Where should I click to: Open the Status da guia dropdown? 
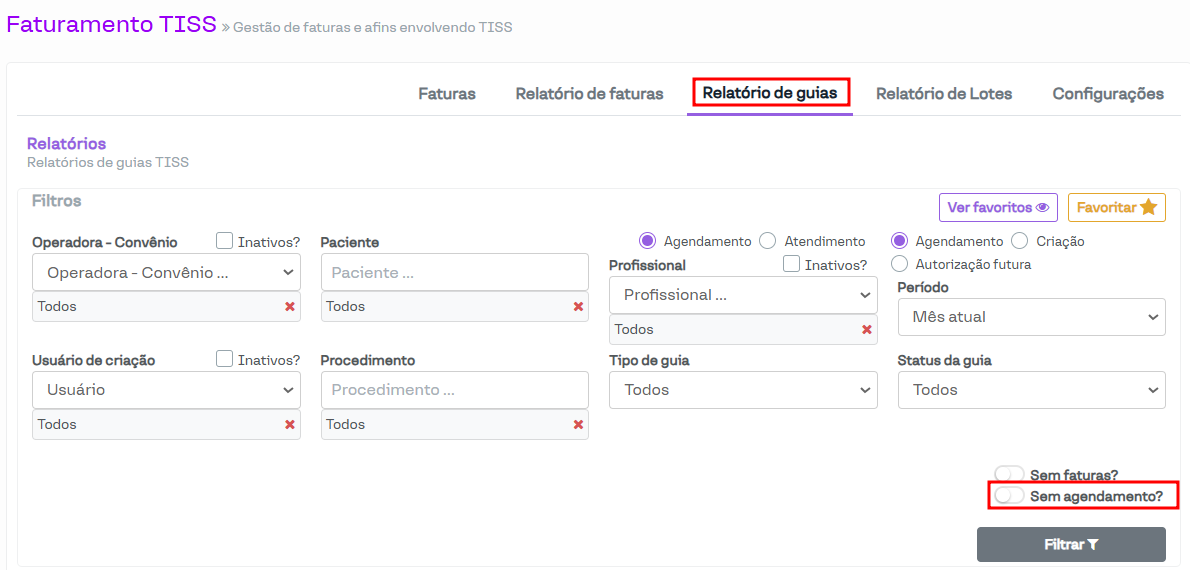[1031, 390]
